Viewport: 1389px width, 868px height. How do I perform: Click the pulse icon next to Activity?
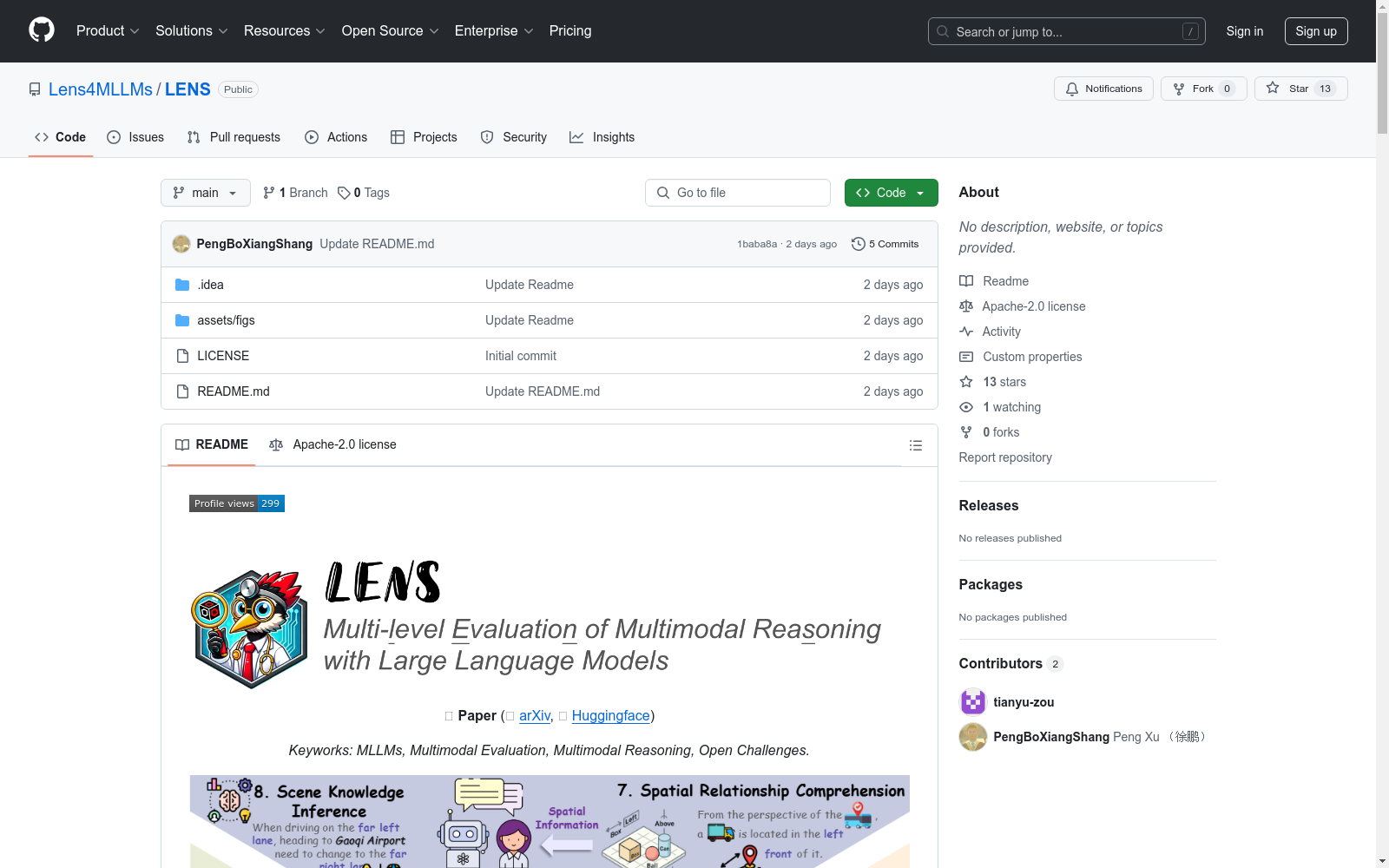[x=966, y=332]
